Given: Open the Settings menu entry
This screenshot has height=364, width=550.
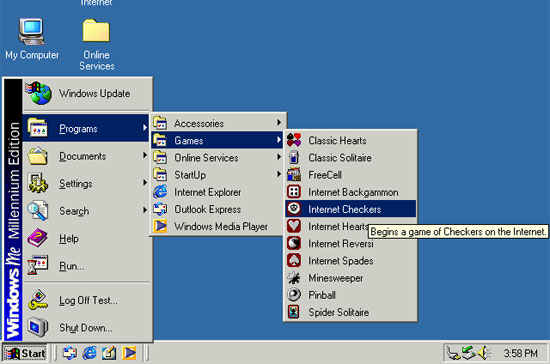Looking at the screenshot, I should pos(86,183).
